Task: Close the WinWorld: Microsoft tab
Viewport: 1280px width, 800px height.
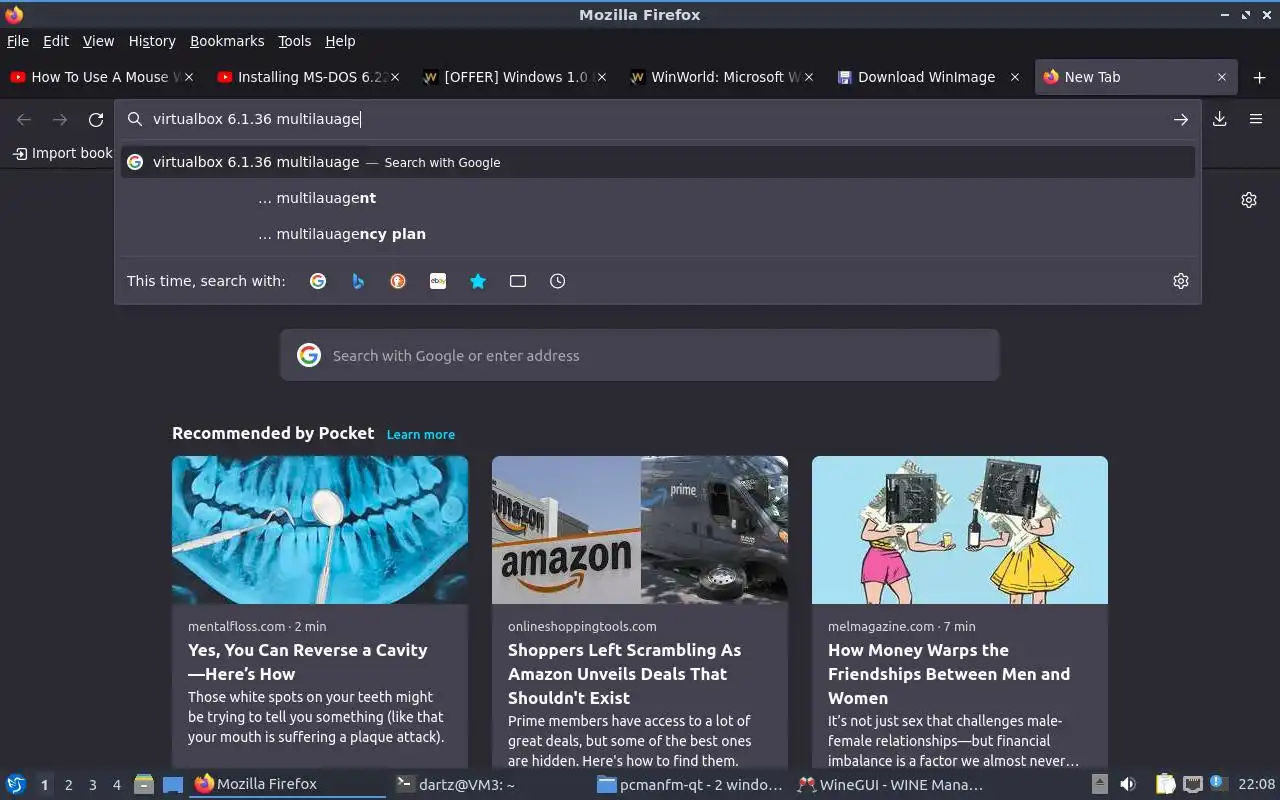Action: pos(809,77)
